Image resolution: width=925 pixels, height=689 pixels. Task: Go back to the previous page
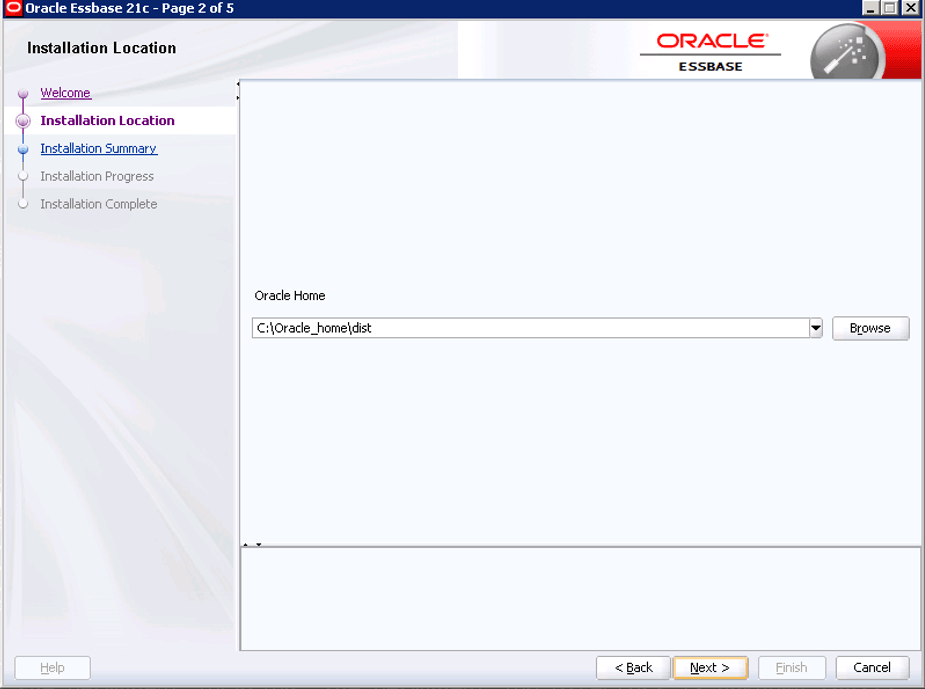tap(633, 668)
